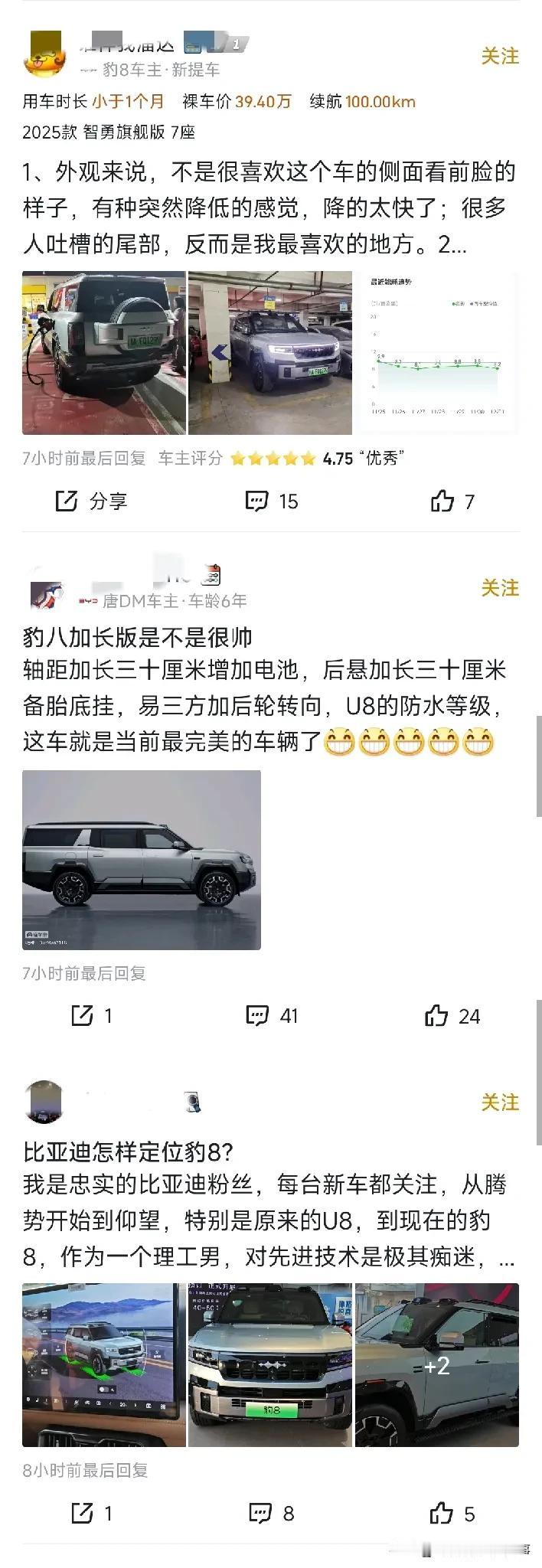Follow the third post's author with 关注
This screenshot has height=1568, width=542.
[500, 1102]
